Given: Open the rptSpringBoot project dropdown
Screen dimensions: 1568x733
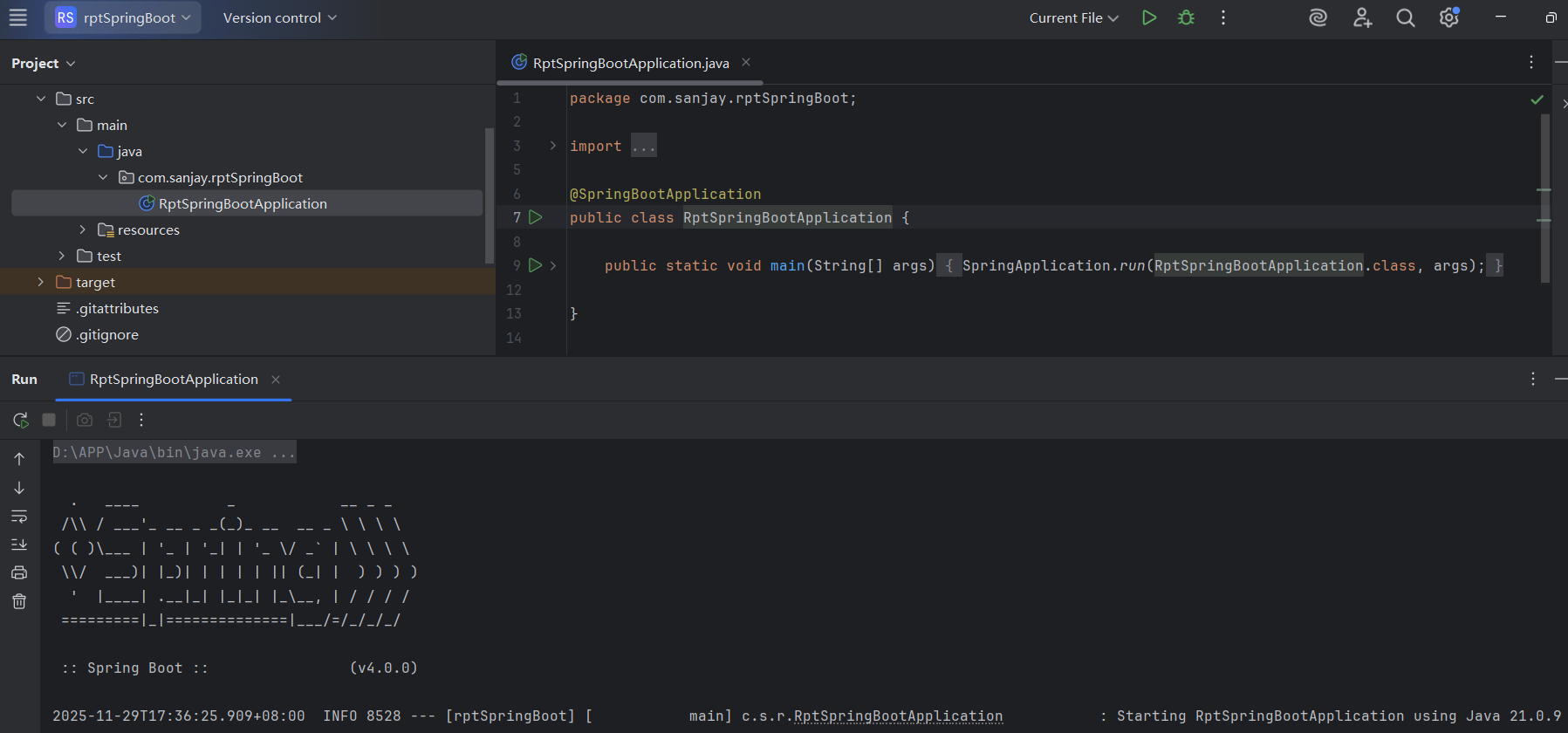Looking at the screenshot, I should point(123,17).
